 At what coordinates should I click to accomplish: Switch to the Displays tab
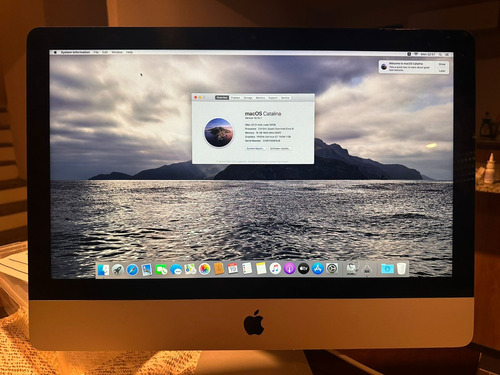[235, 98]
